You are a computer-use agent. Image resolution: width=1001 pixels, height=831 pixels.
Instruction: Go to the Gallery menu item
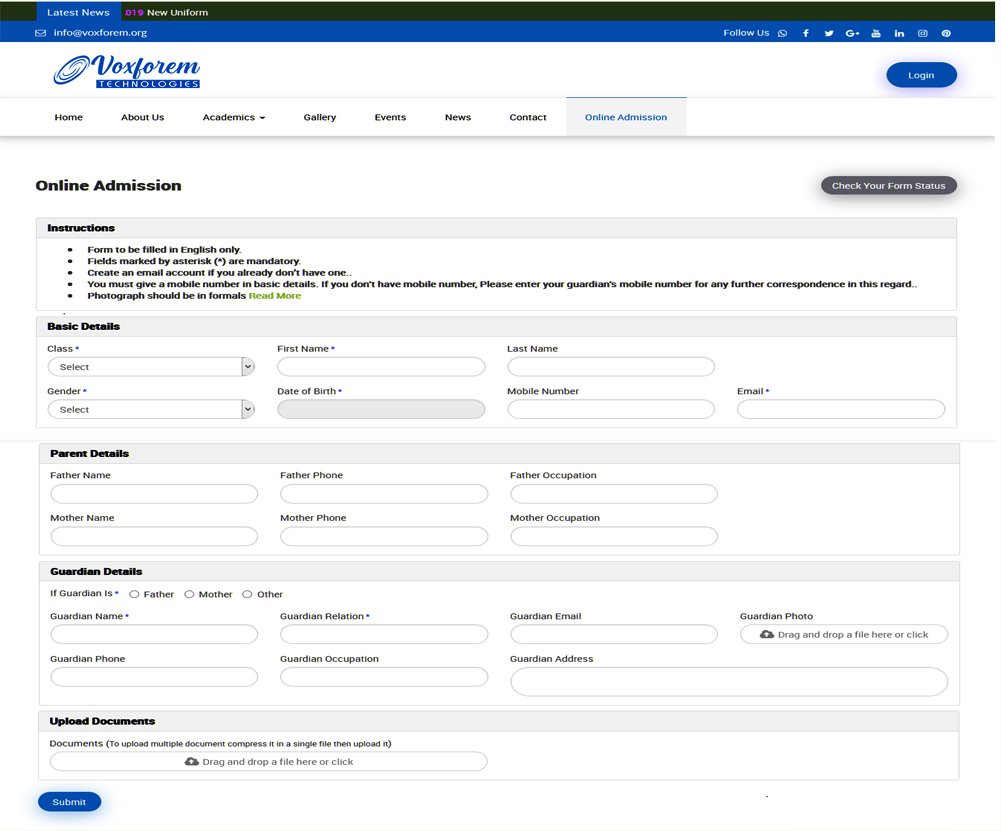(x=320, y=117)
